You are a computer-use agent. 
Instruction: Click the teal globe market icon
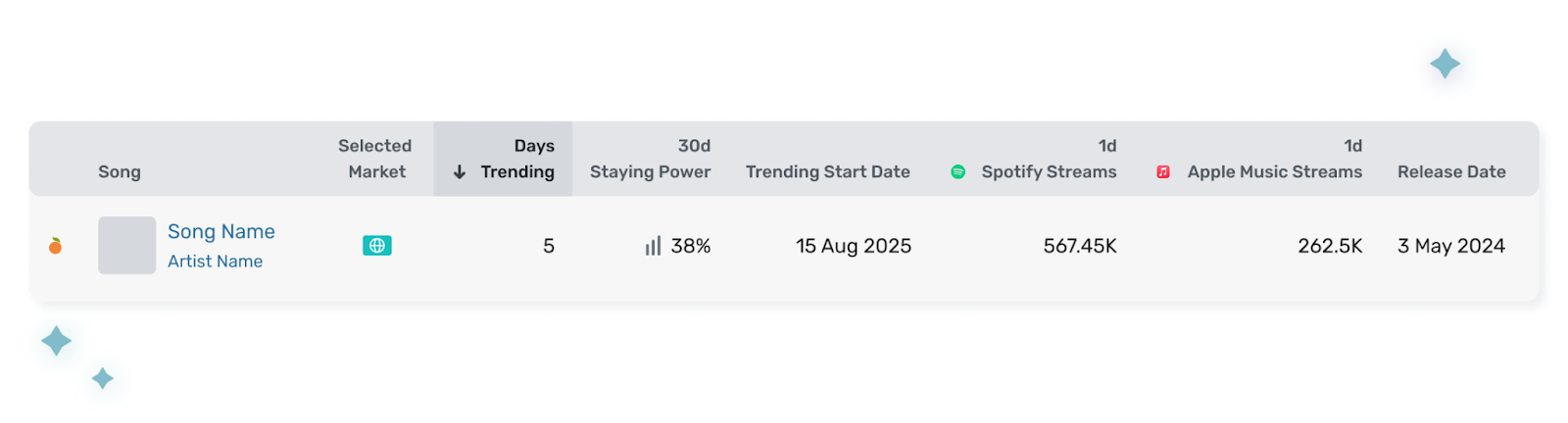click(x=376, y=246)
